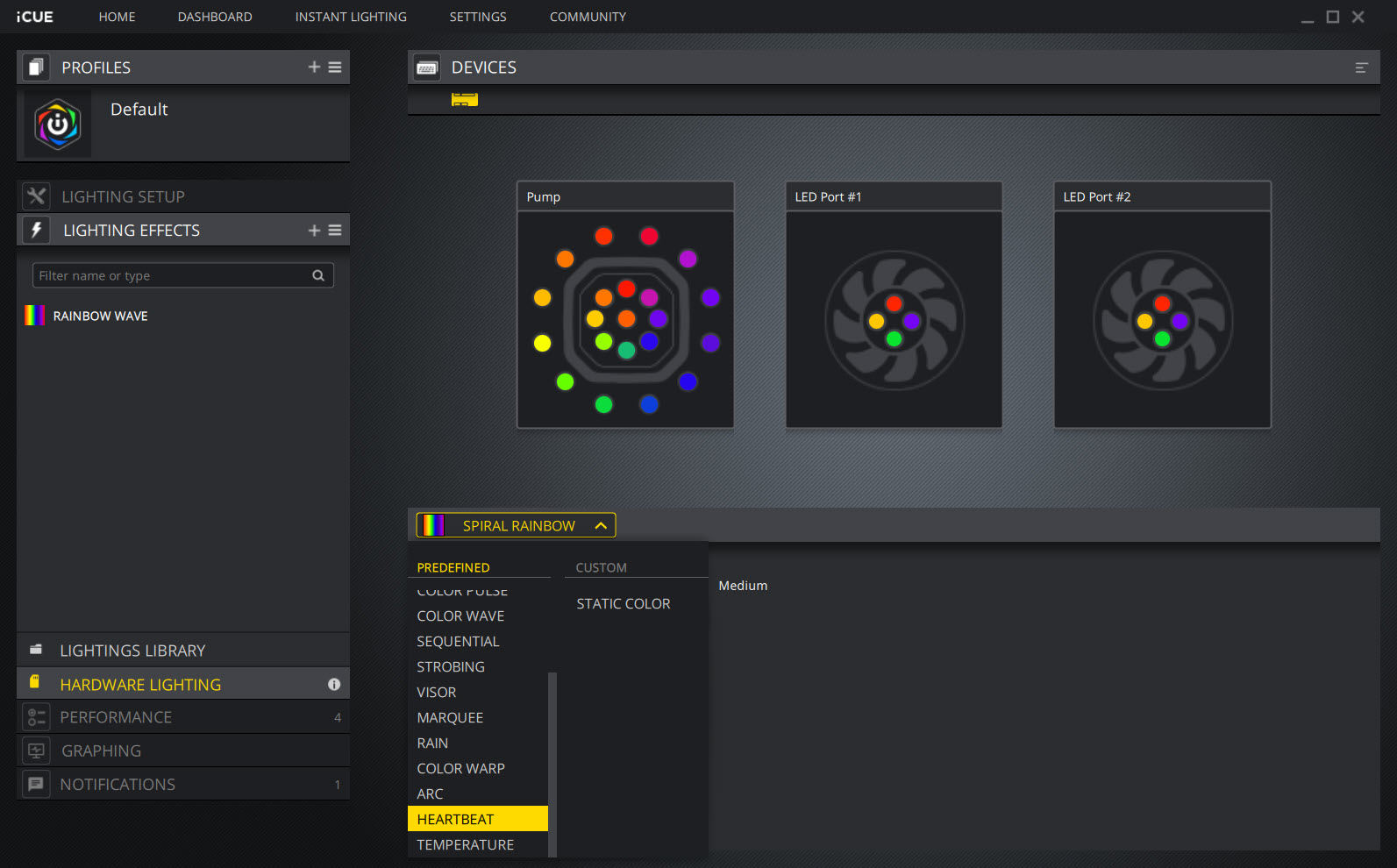This screenshot has width=1397, height=868.
Task: Select the Pump device tile
Action: (x=625, y=304)
